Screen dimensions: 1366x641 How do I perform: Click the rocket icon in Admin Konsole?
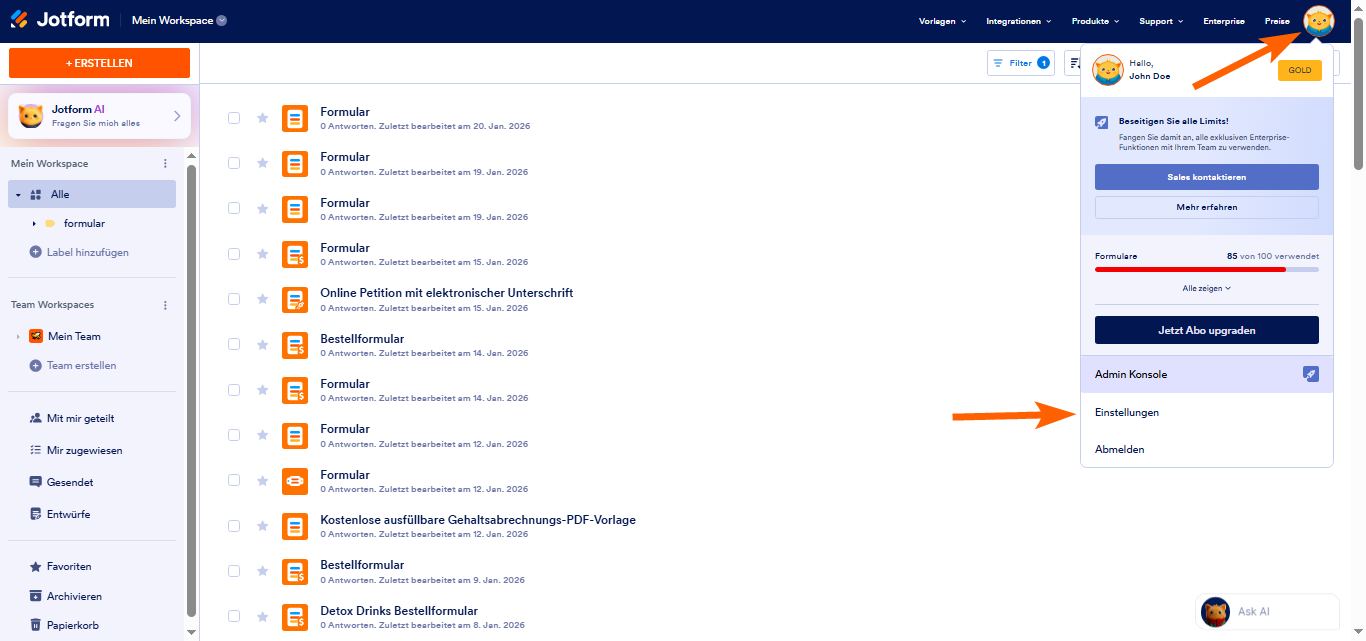1311,374
